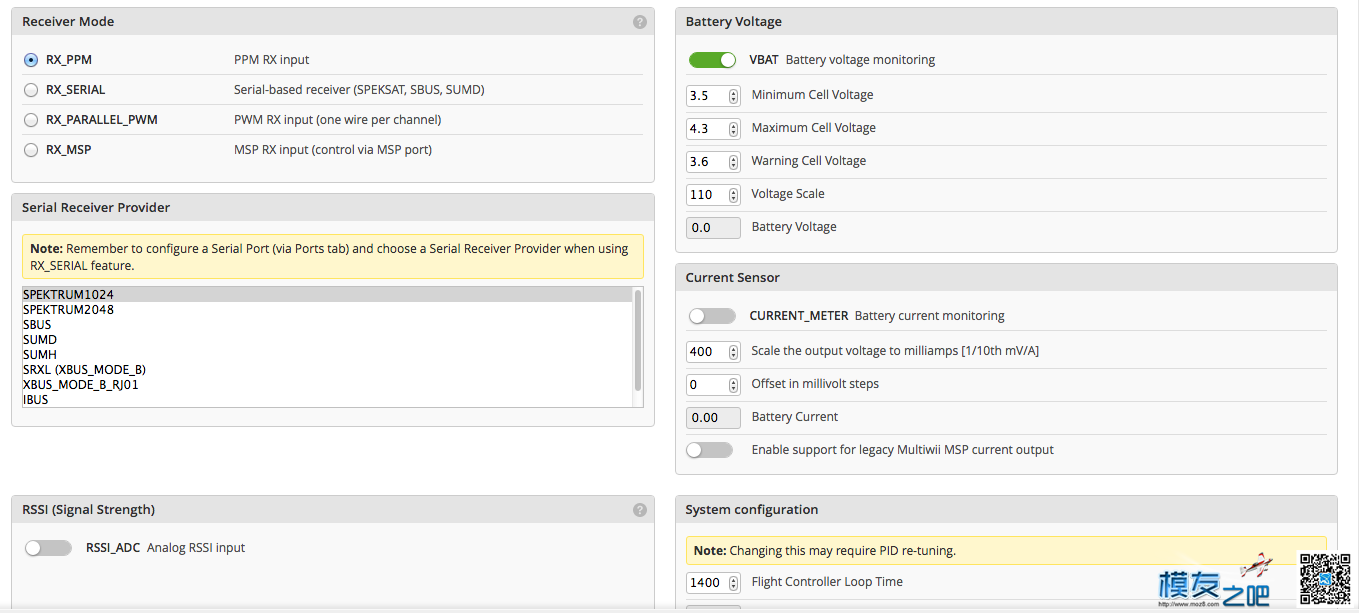Click the Voltage Scale stepper arrows
Screen dimensions: 1359x613
click(x=734, y=195)
